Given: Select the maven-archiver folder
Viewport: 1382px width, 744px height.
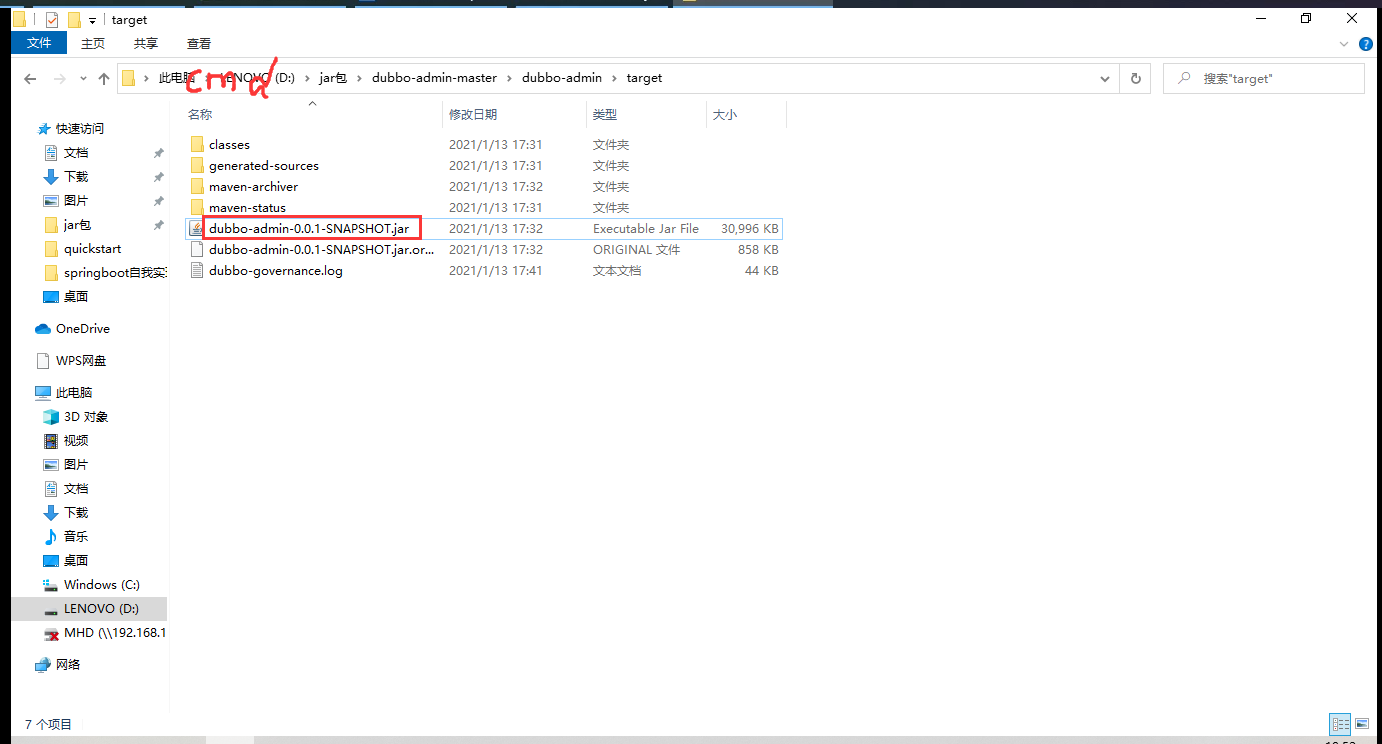Looking at the screenshot, I should 484,187.
